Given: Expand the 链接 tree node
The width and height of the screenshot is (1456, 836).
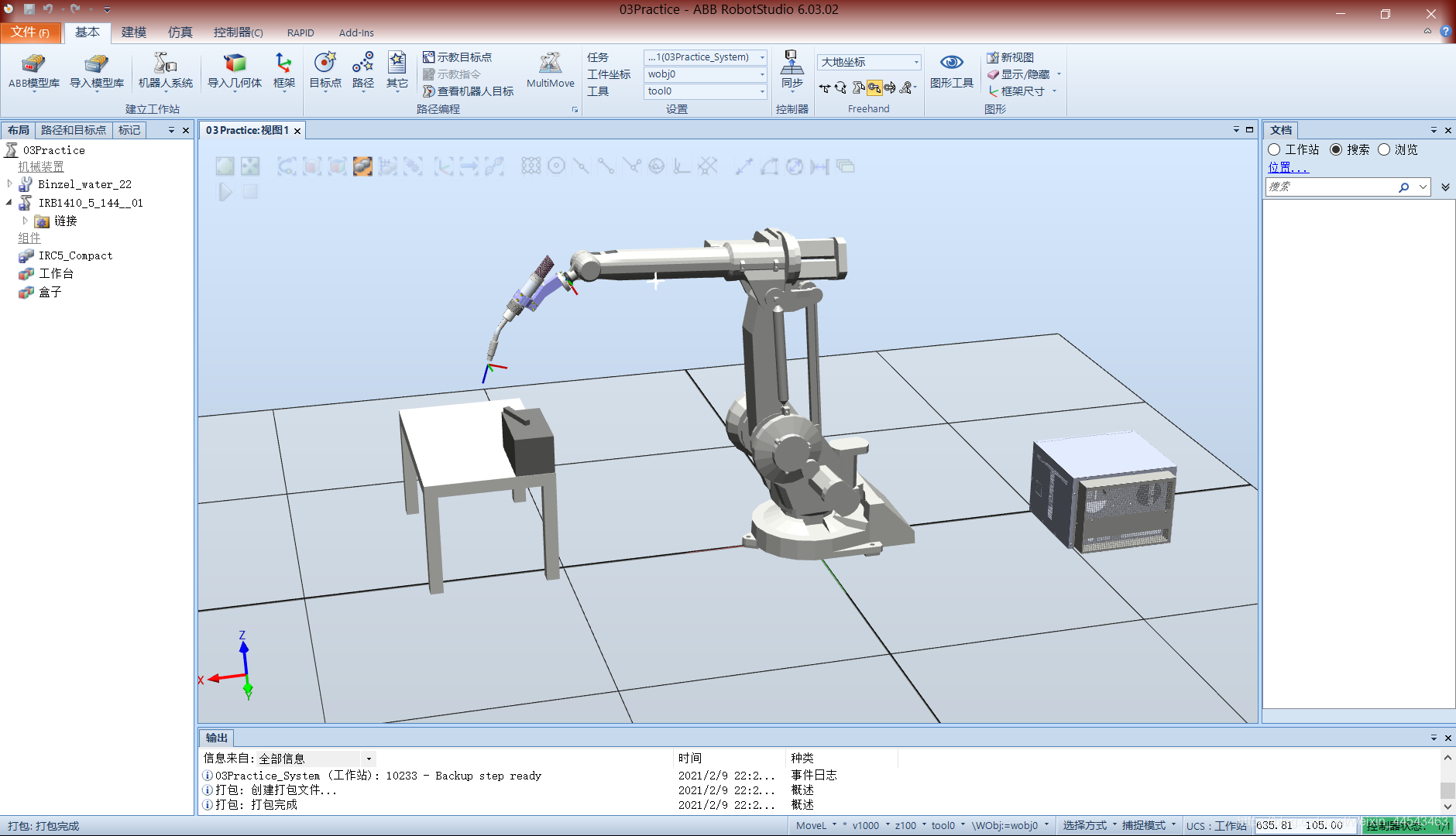Looking at the screenshot, I should click(x=25, y=221).
